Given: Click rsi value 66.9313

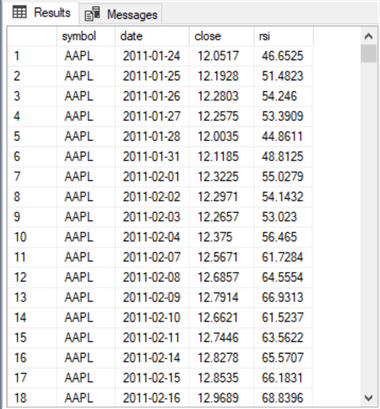Looking at the screenshot, I should (x=283, y=297).
